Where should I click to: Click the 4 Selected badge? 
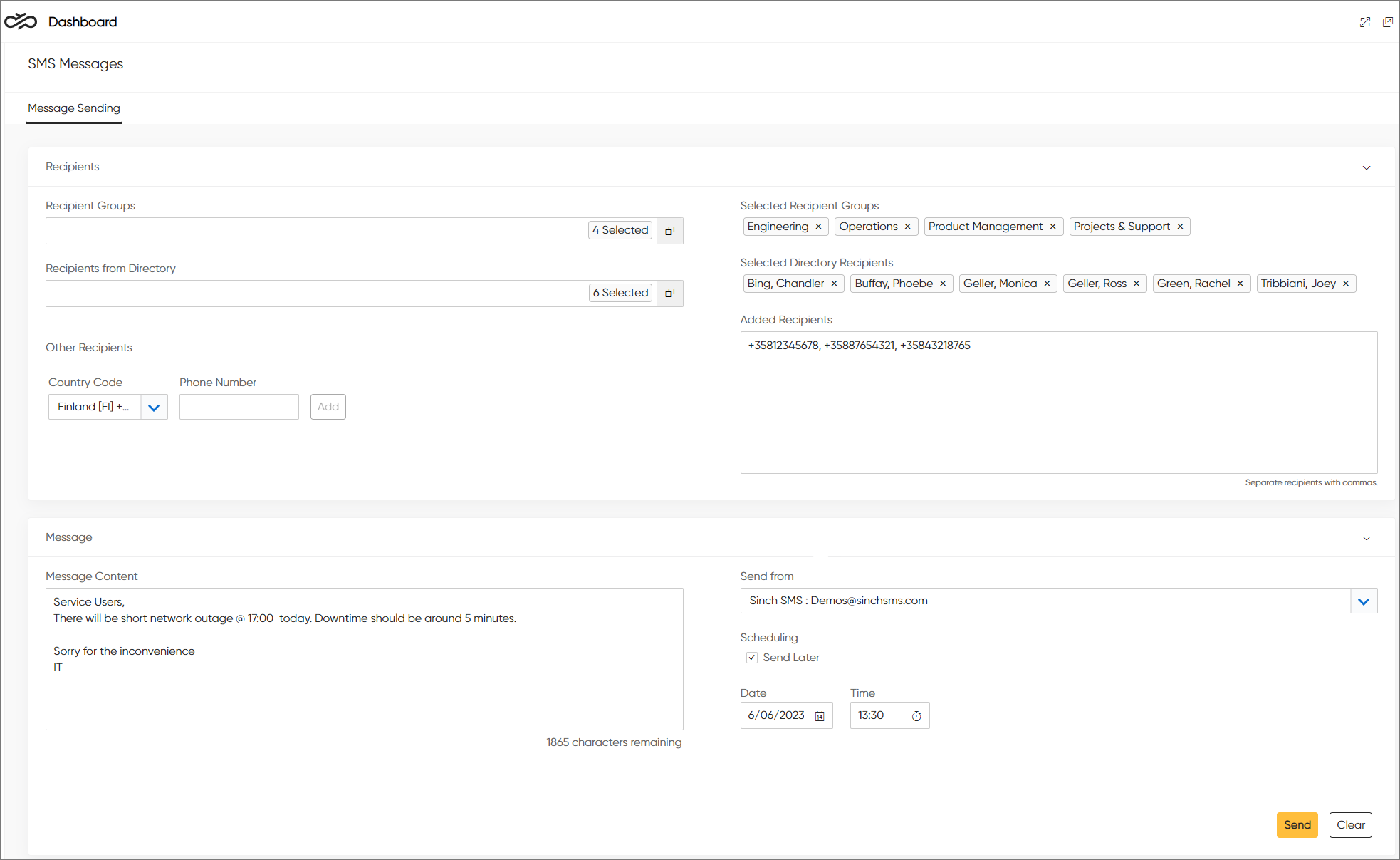coord(620,230)
